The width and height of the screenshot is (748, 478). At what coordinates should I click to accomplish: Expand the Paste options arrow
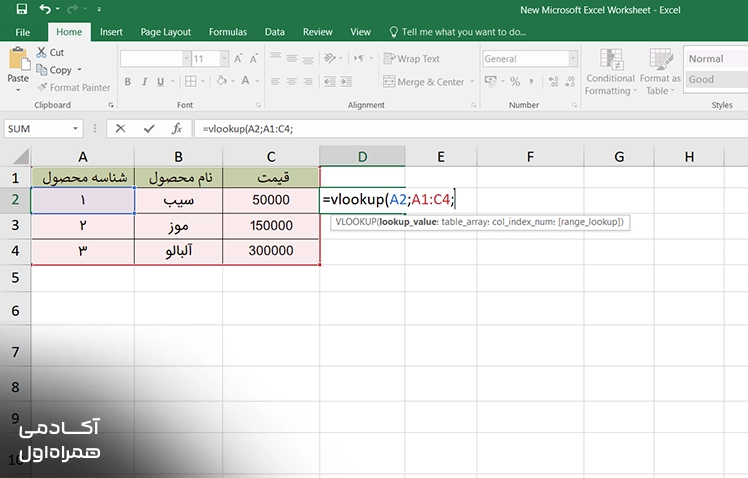click(x=18, y=90)
